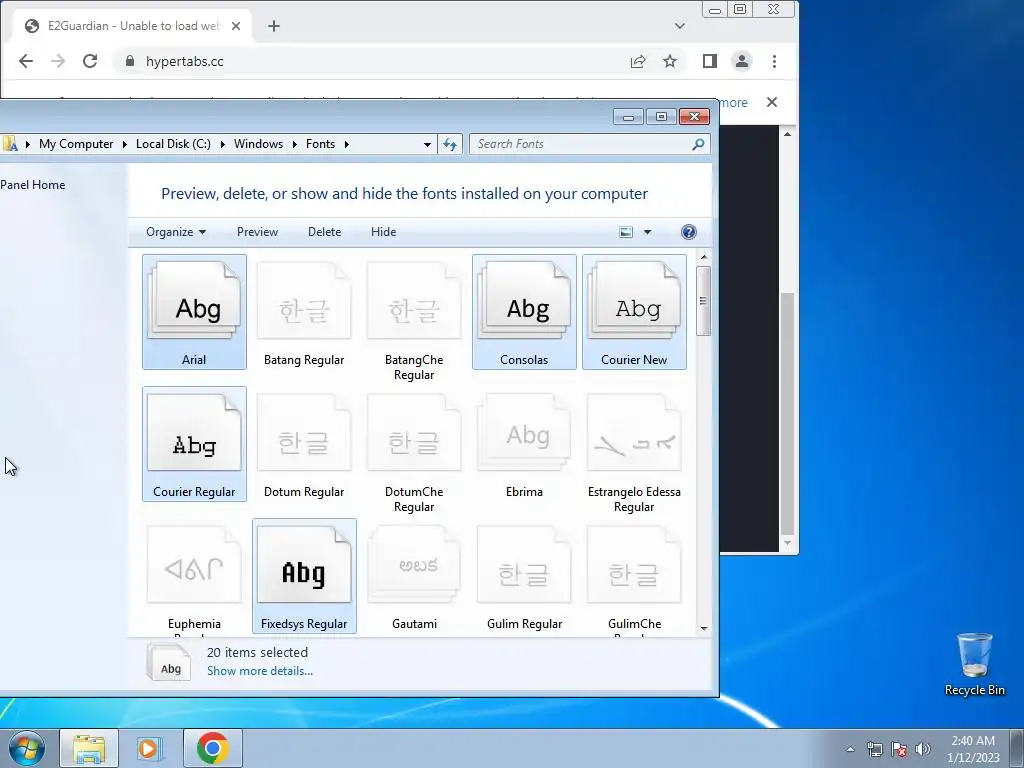Viewport: 1024px width, 768px height.
Task: Open the Organize dropdown menu
Action: pyautogui.click(x=176, y=232)
